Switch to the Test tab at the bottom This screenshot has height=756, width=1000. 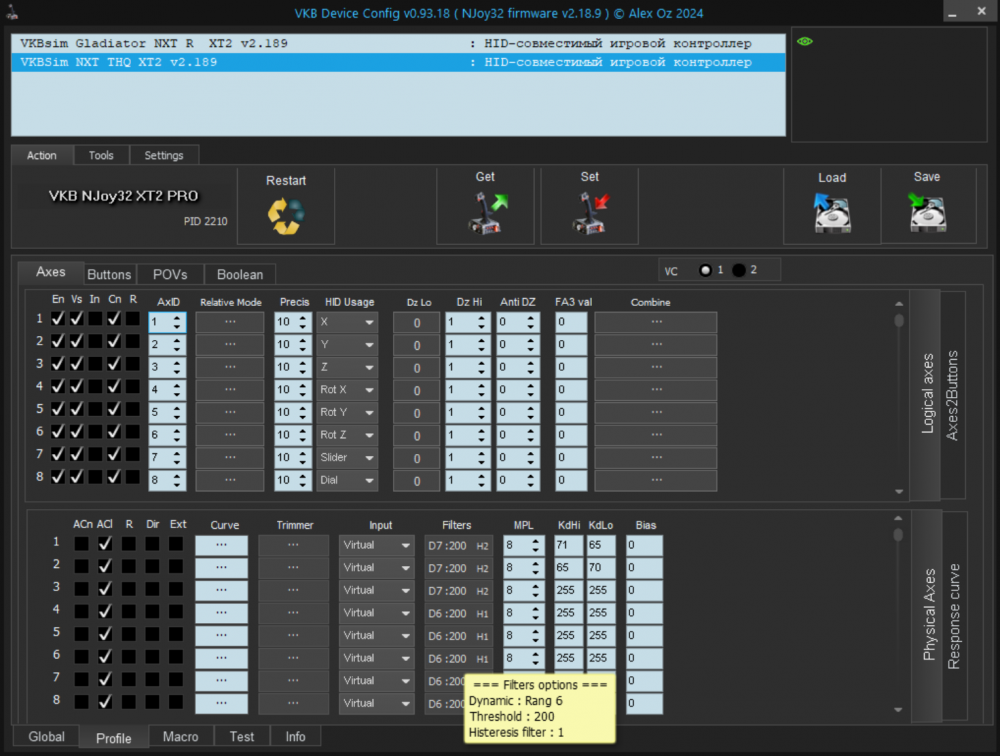[241, 736]
